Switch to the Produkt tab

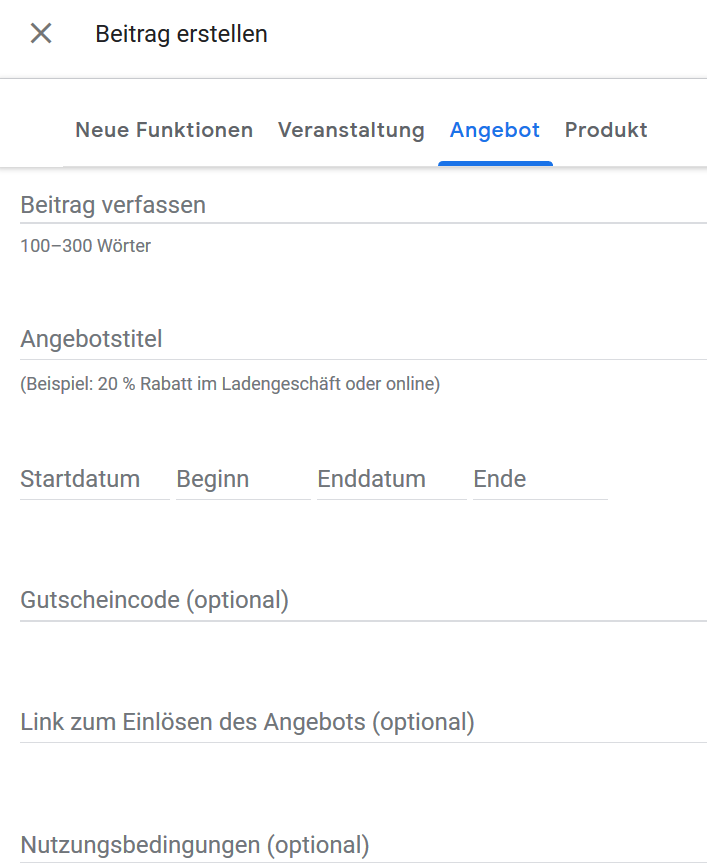[605, 130]
